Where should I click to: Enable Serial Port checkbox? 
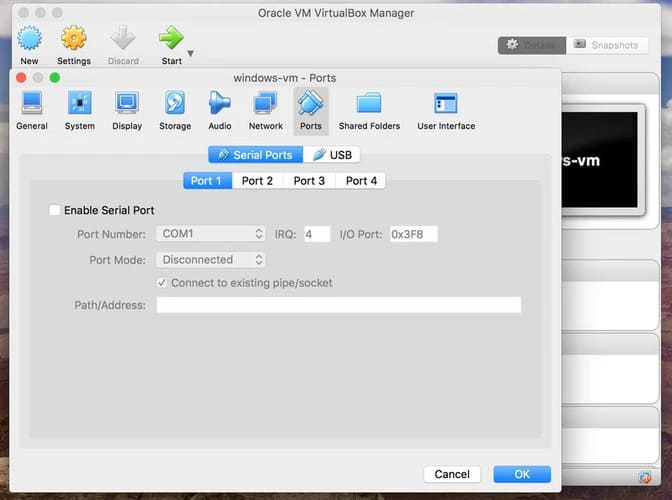[x=54, y=210]
